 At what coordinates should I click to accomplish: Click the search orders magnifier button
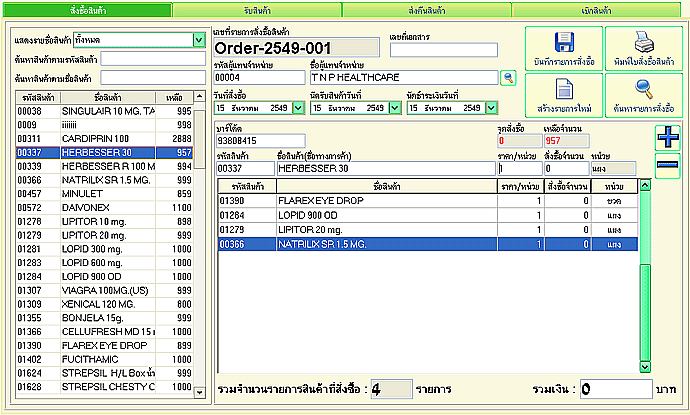point(644,95)
